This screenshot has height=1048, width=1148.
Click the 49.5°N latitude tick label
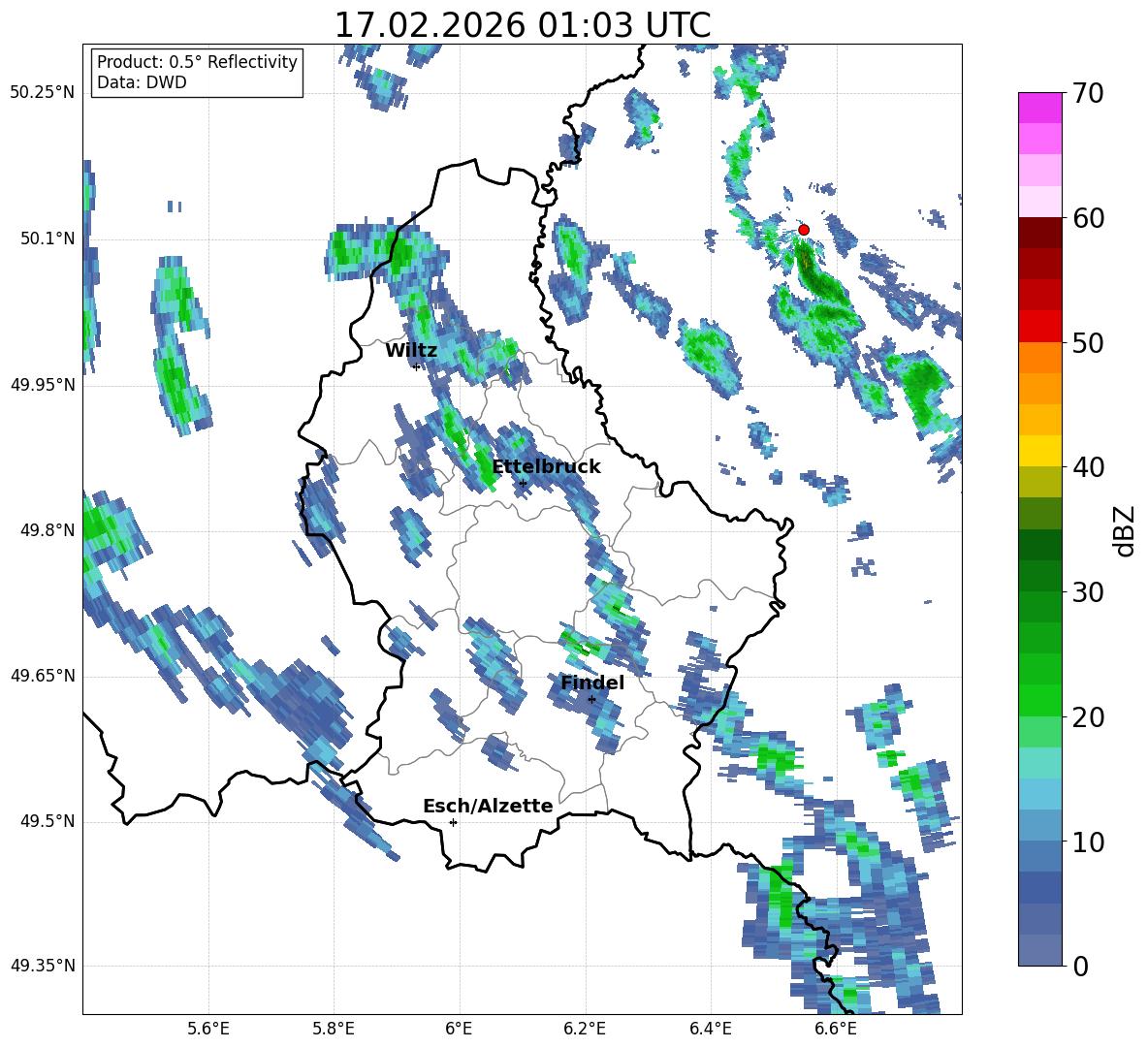pos(48,821)
